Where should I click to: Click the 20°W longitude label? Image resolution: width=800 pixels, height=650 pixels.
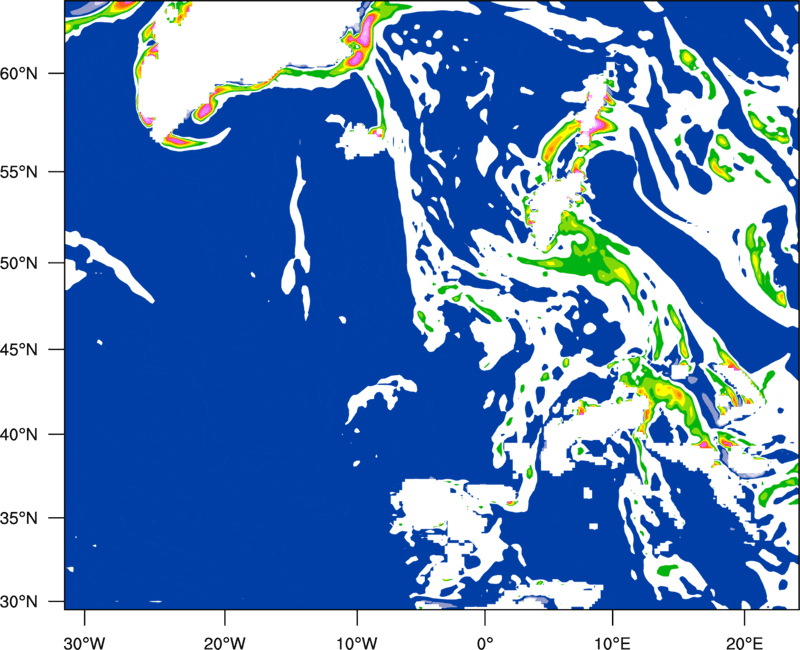coord(224,643)
